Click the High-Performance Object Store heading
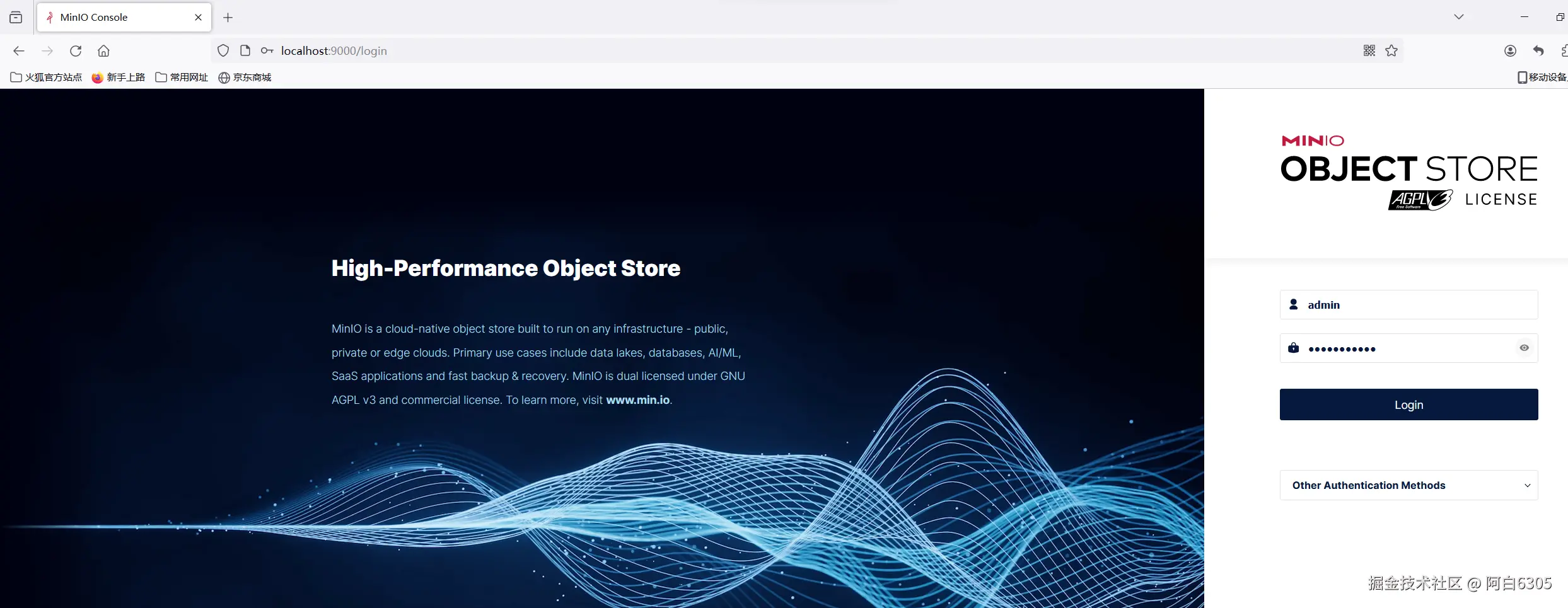The height and width of the screenshot is (608, 1568). tap(506, 268)
